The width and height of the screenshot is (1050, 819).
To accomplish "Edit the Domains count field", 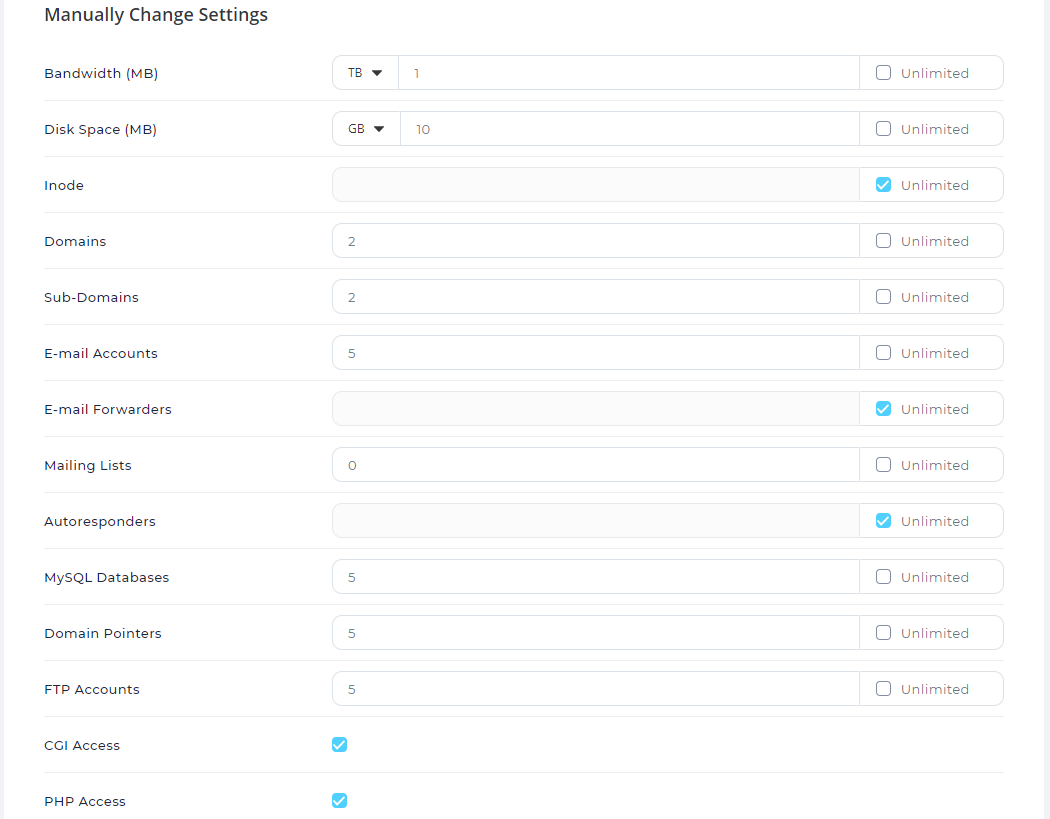I will pos(596,241).
